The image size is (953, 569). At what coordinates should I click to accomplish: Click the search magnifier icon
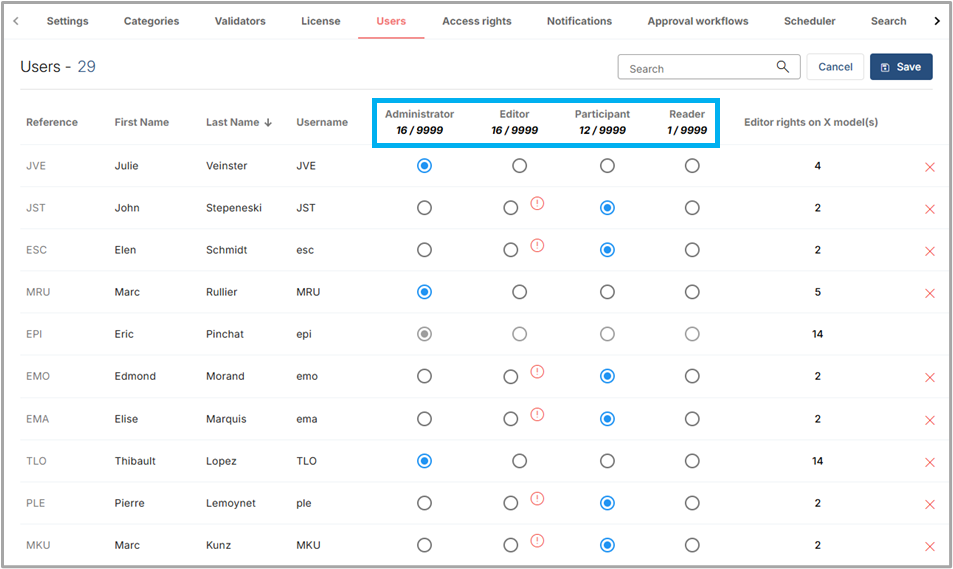783,67
